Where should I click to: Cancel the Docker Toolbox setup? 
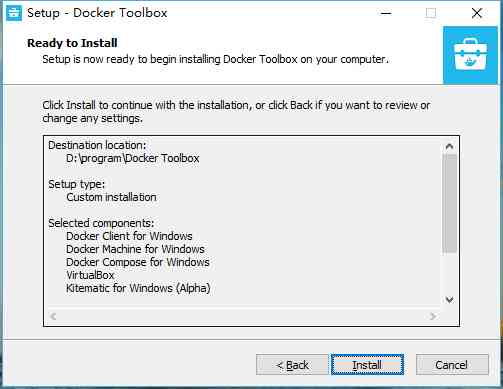[x=452, y=365]
